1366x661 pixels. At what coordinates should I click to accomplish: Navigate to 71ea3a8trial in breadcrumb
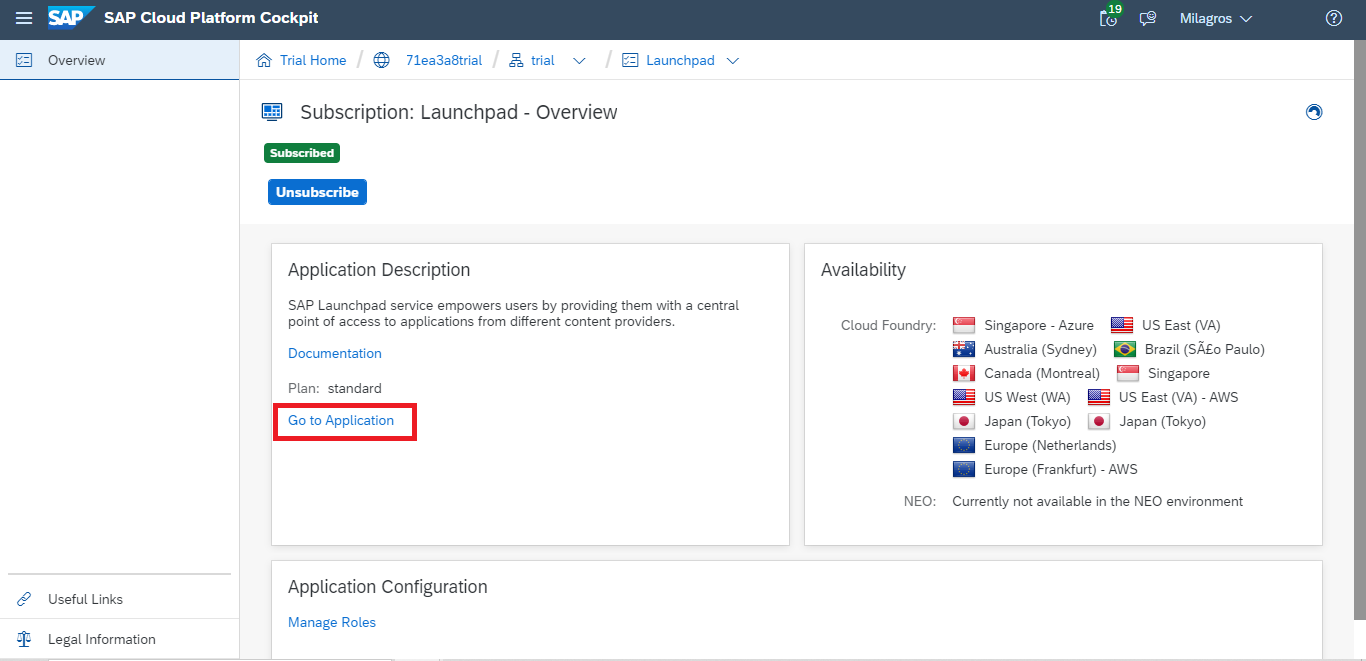tap(443, 61)
